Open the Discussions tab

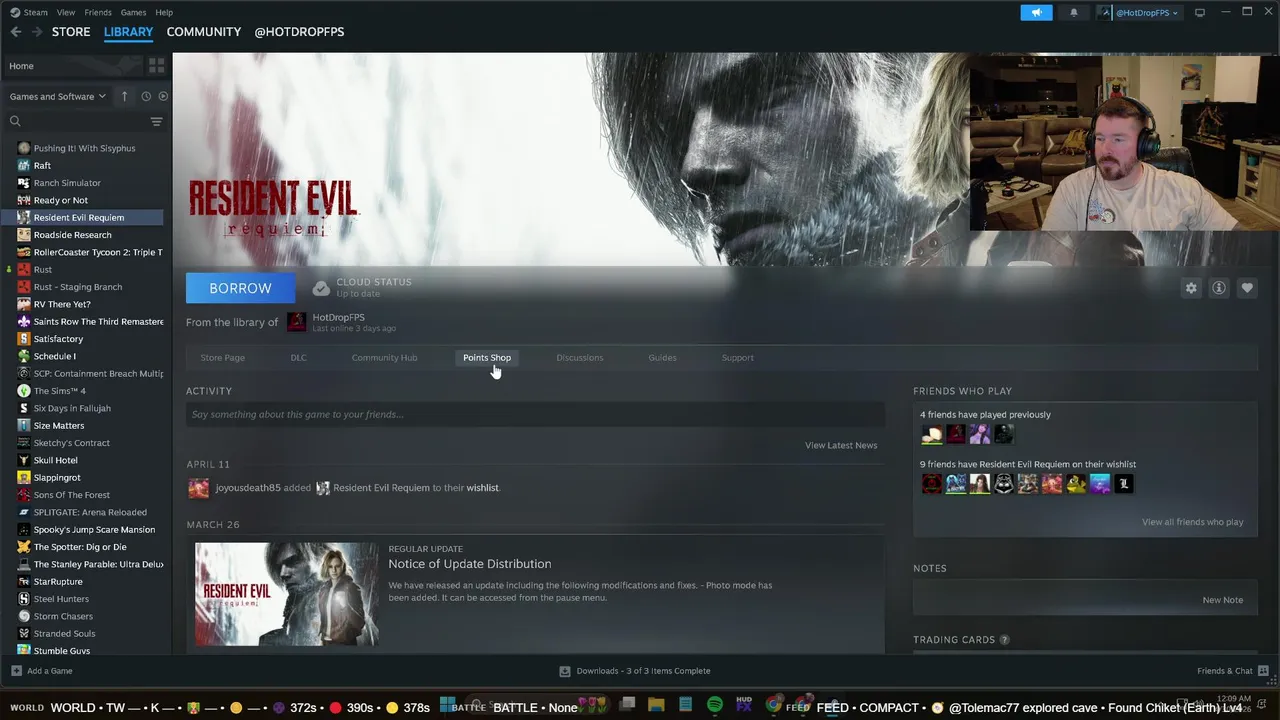pos(580,358)
